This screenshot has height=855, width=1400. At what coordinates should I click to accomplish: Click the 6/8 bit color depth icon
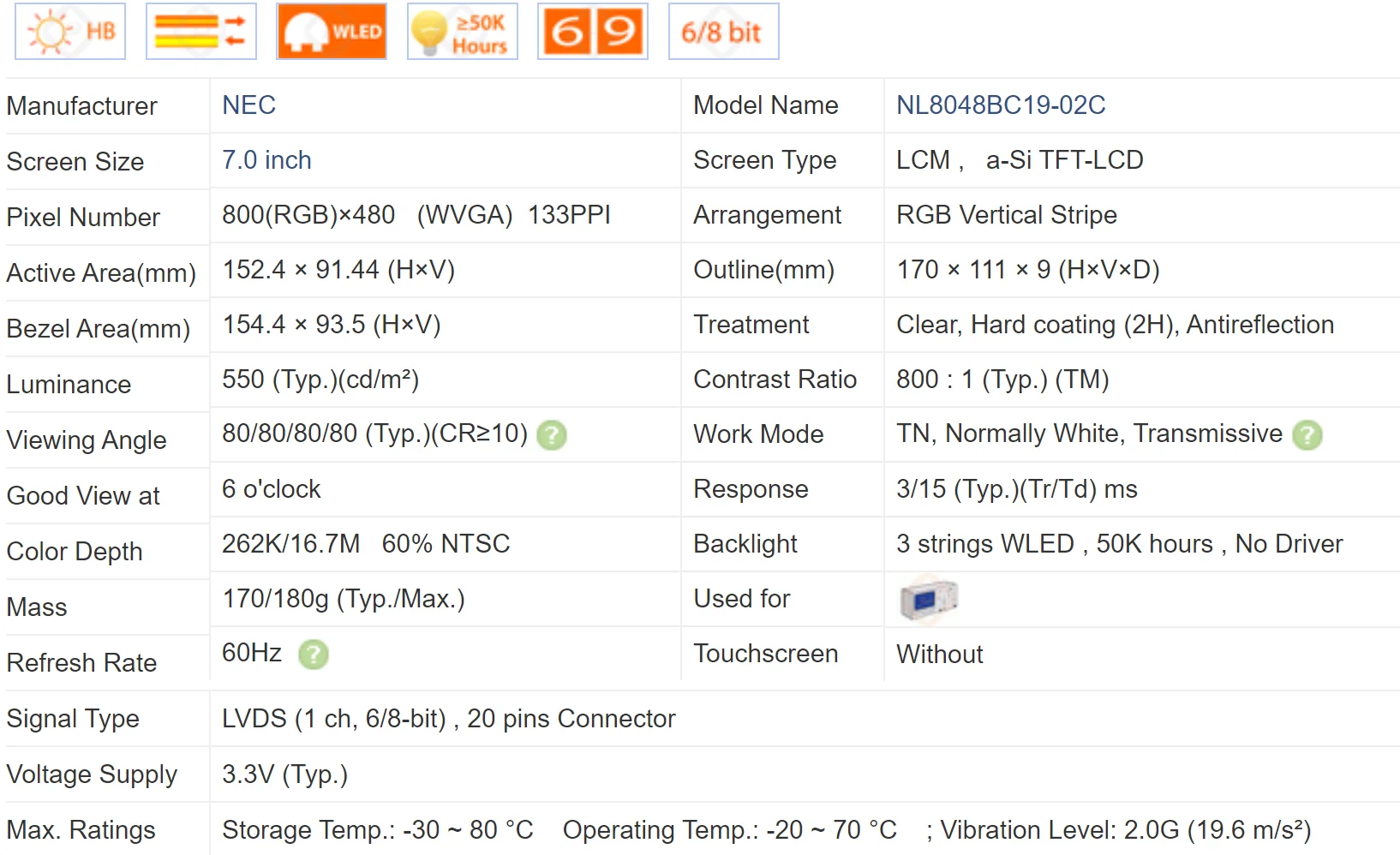tap(724, 32)
